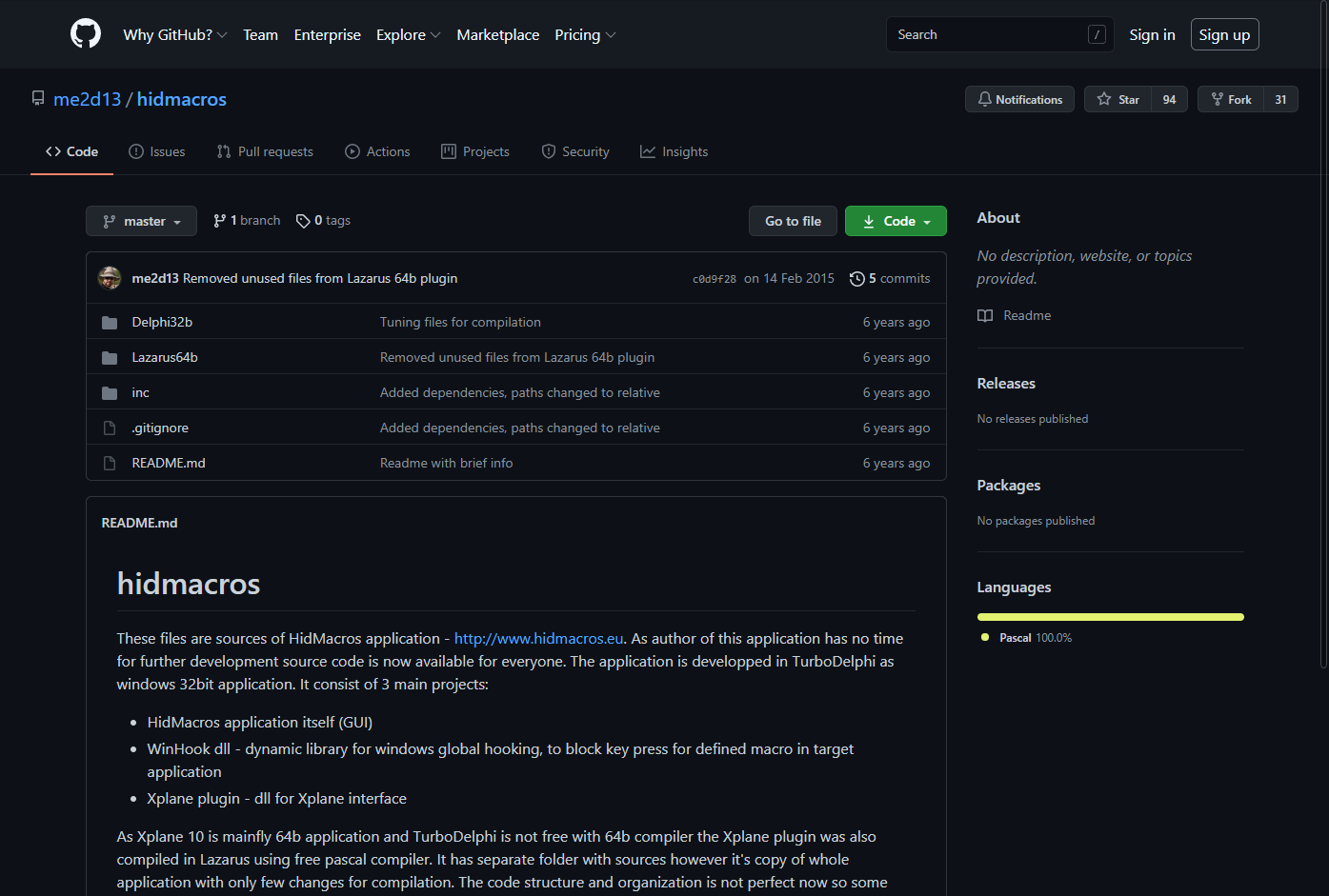Click the inc folder icon
The width and height of the screenshot is (1329, 896).
(110, 393)
